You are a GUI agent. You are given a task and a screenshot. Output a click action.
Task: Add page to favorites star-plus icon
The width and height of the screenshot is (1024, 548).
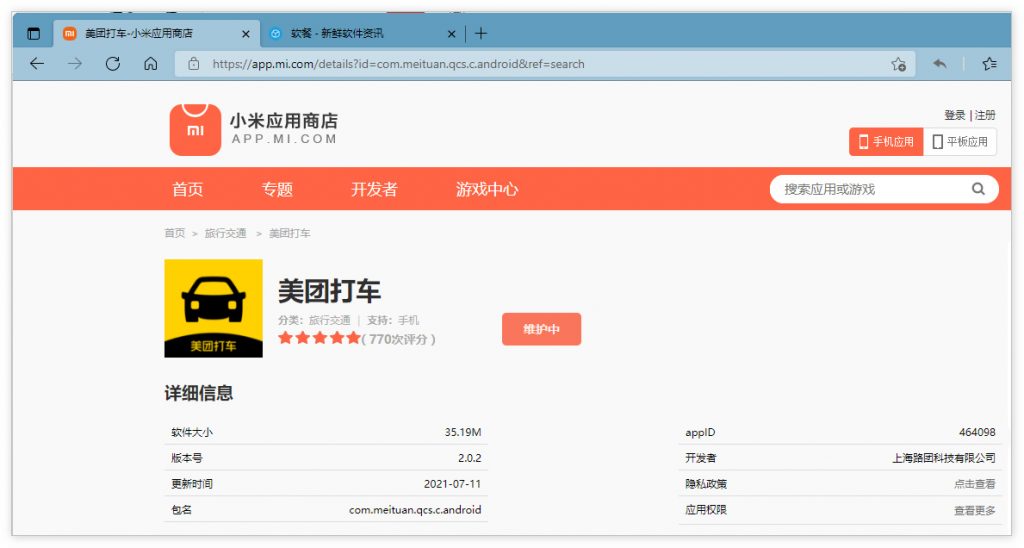pyautogui.click(x=899, y=64)
